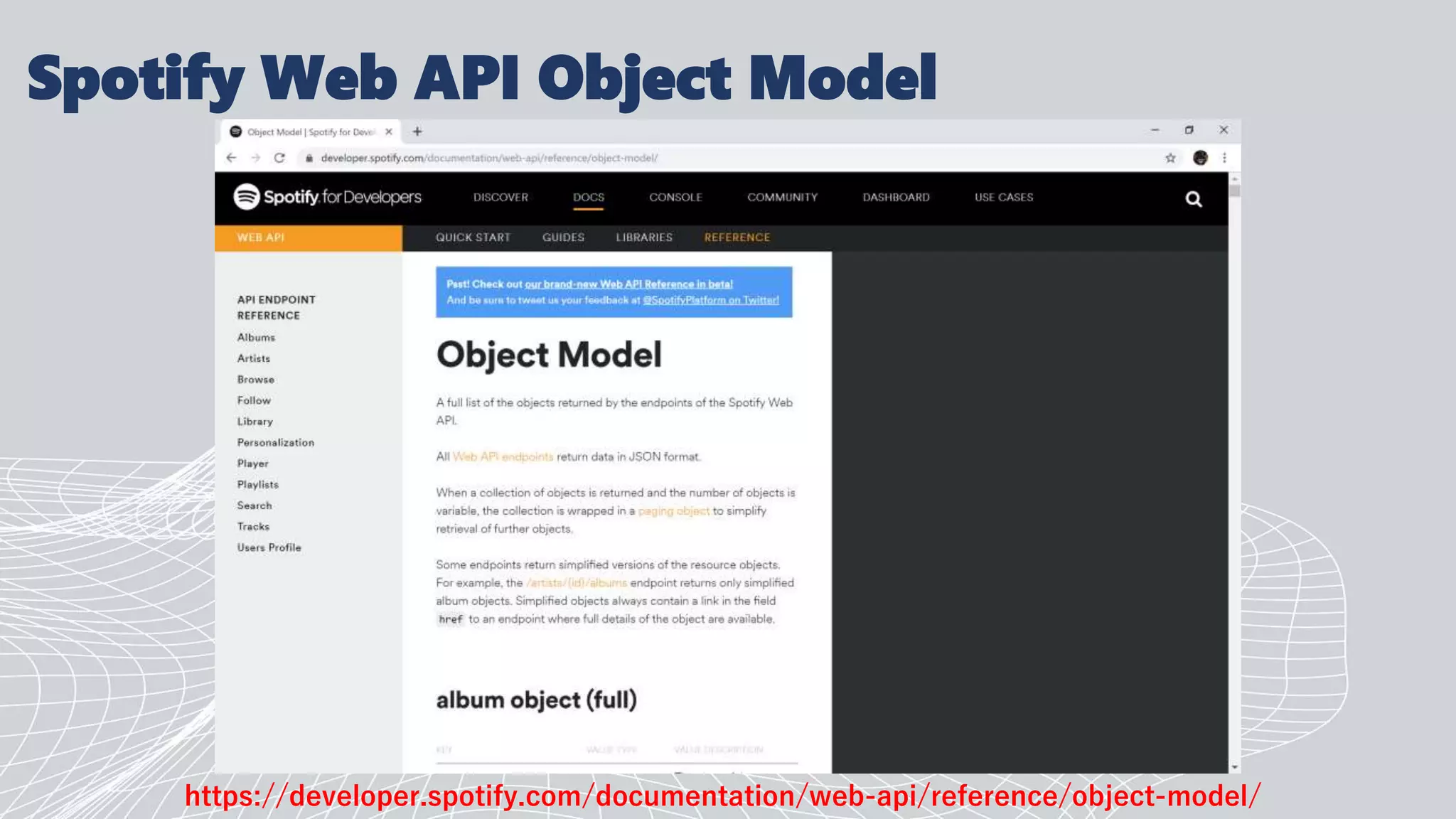
Task: Open Search in sidebar reference
Action: [x=255, y=505]
